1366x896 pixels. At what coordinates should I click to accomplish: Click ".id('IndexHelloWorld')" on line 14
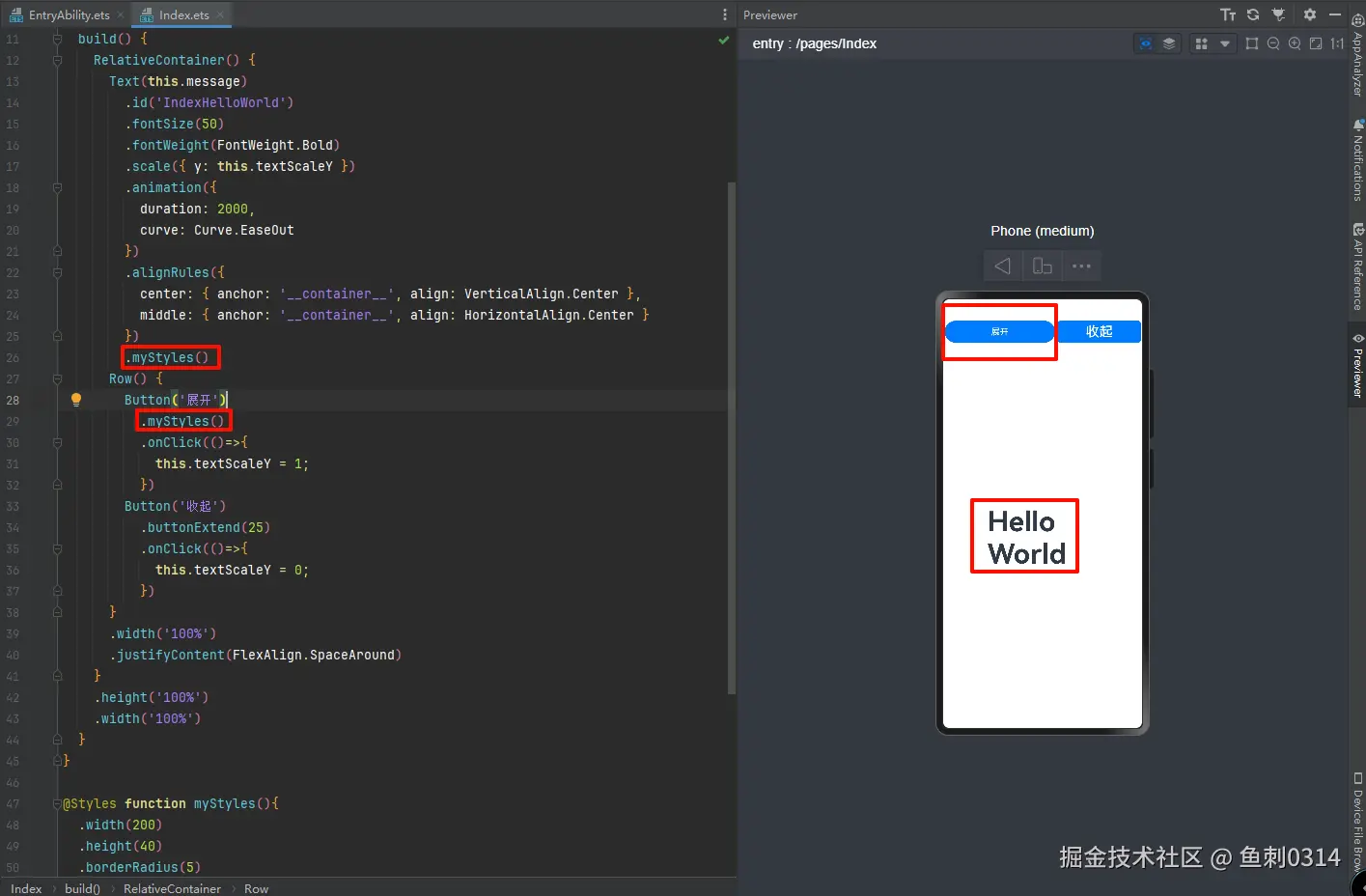tap(209, 102)
